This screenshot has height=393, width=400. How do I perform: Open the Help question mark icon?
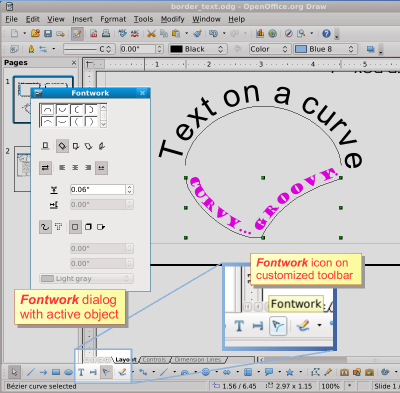pyautogui.click(x=326, y=33)
